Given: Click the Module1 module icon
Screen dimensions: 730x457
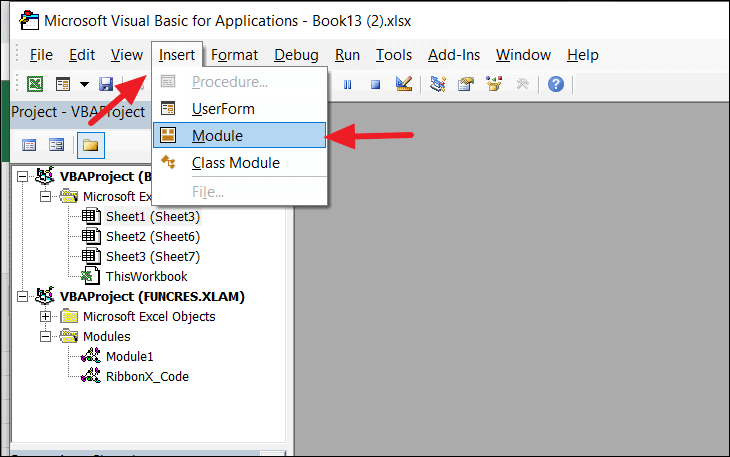Looking at the screenshot, I should point(91,356).
